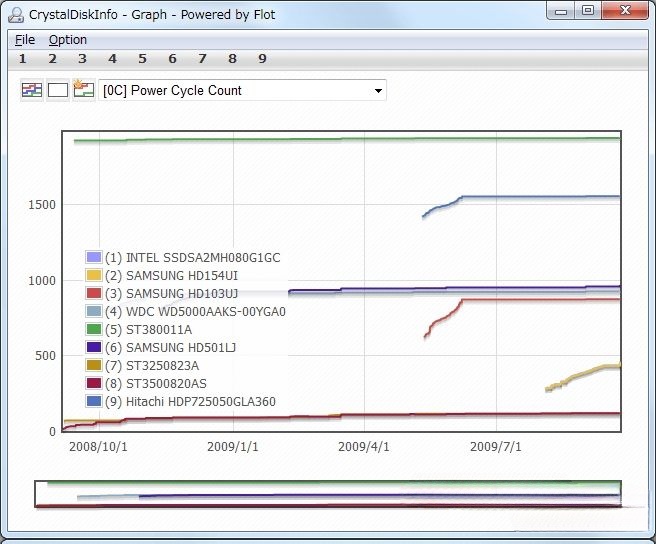Click the 500 y-axis label
This screenshot has width=656, height=544.
pos(45,356)
